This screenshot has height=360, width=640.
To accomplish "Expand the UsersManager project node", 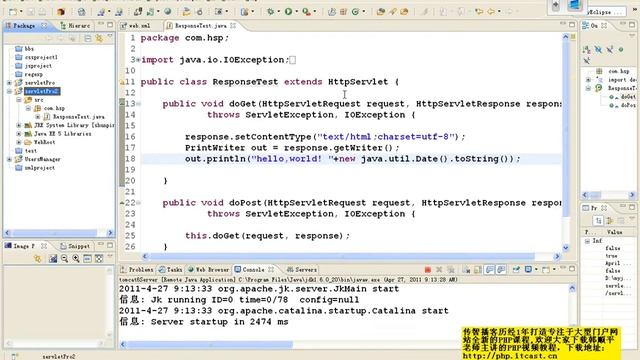I will tap(9, 159).
